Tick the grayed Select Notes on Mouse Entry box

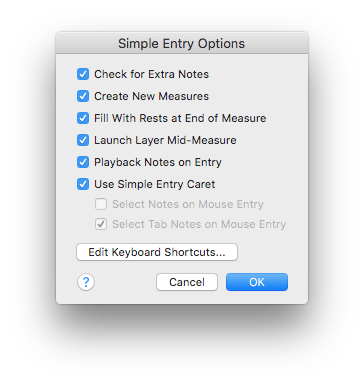tap(101, 204)
